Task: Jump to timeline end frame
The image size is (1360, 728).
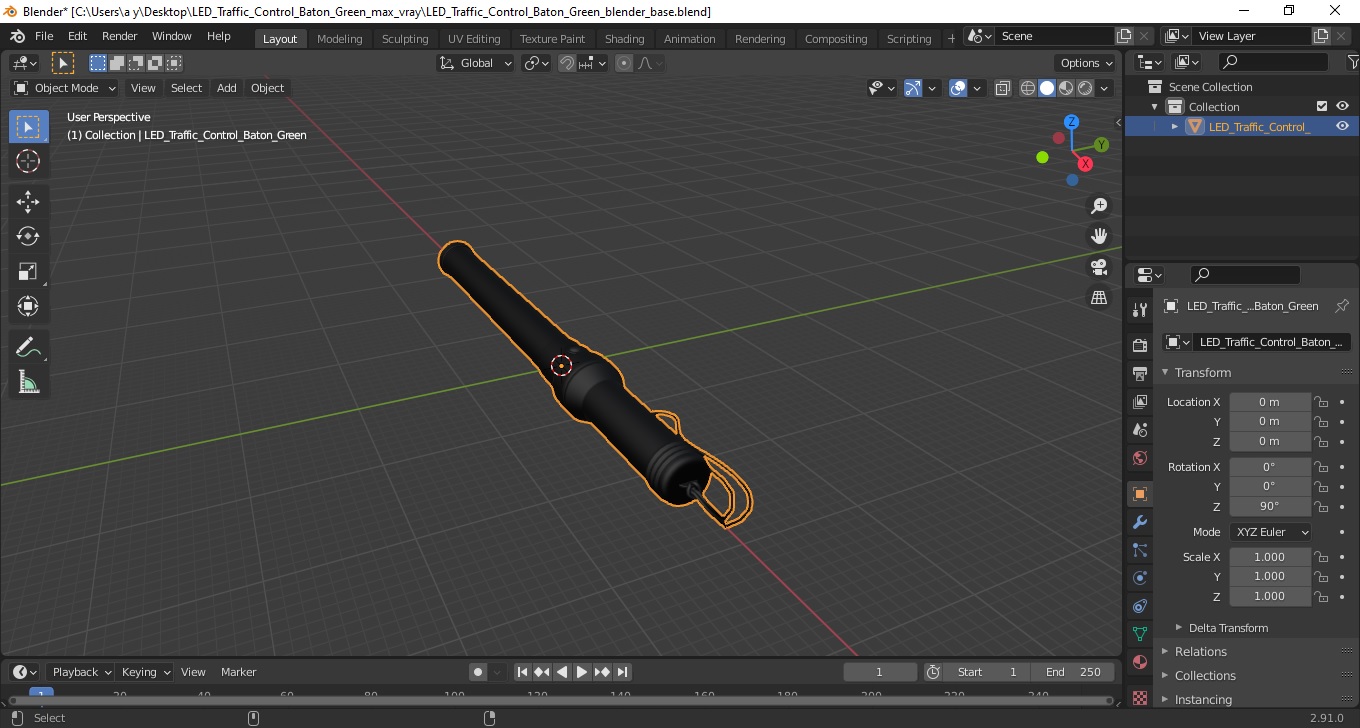Action: 622,672
